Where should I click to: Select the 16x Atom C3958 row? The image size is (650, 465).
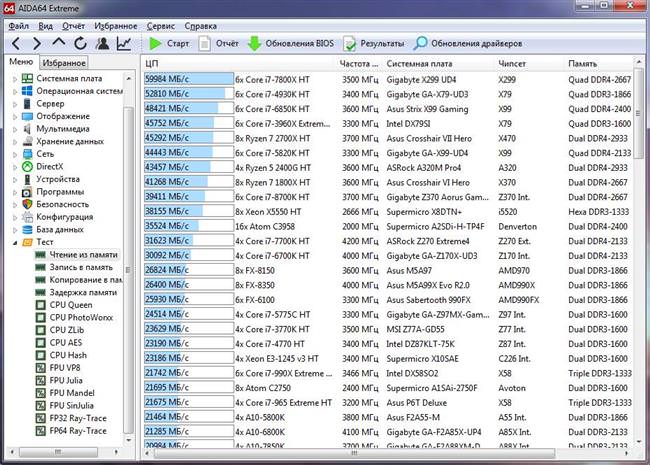pos(388,226)
